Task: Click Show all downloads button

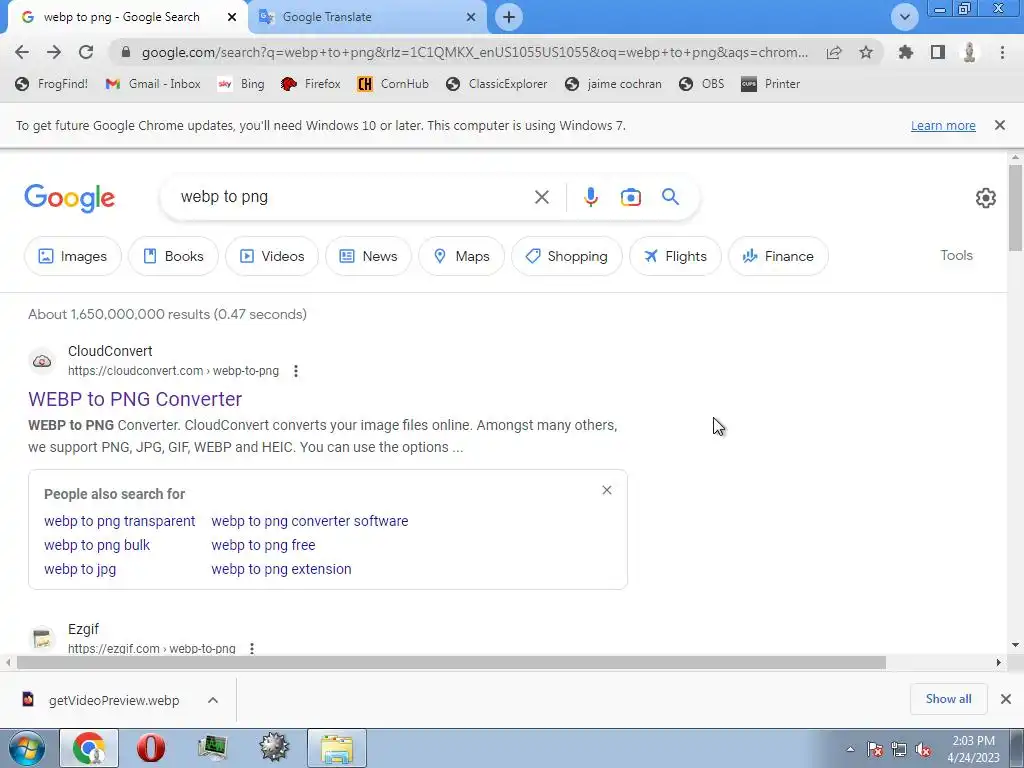Action: pyautogui.click(x=948, y=699)
